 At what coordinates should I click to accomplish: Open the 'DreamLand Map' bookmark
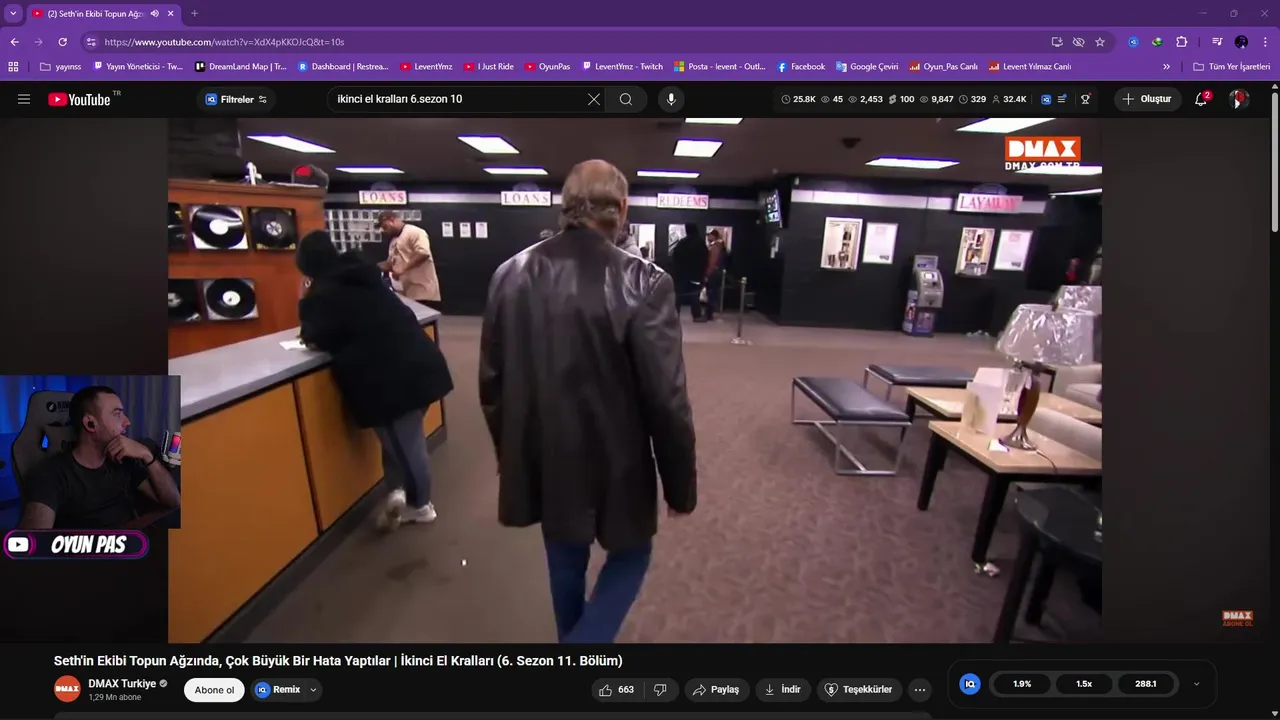(x=241, y=67)
